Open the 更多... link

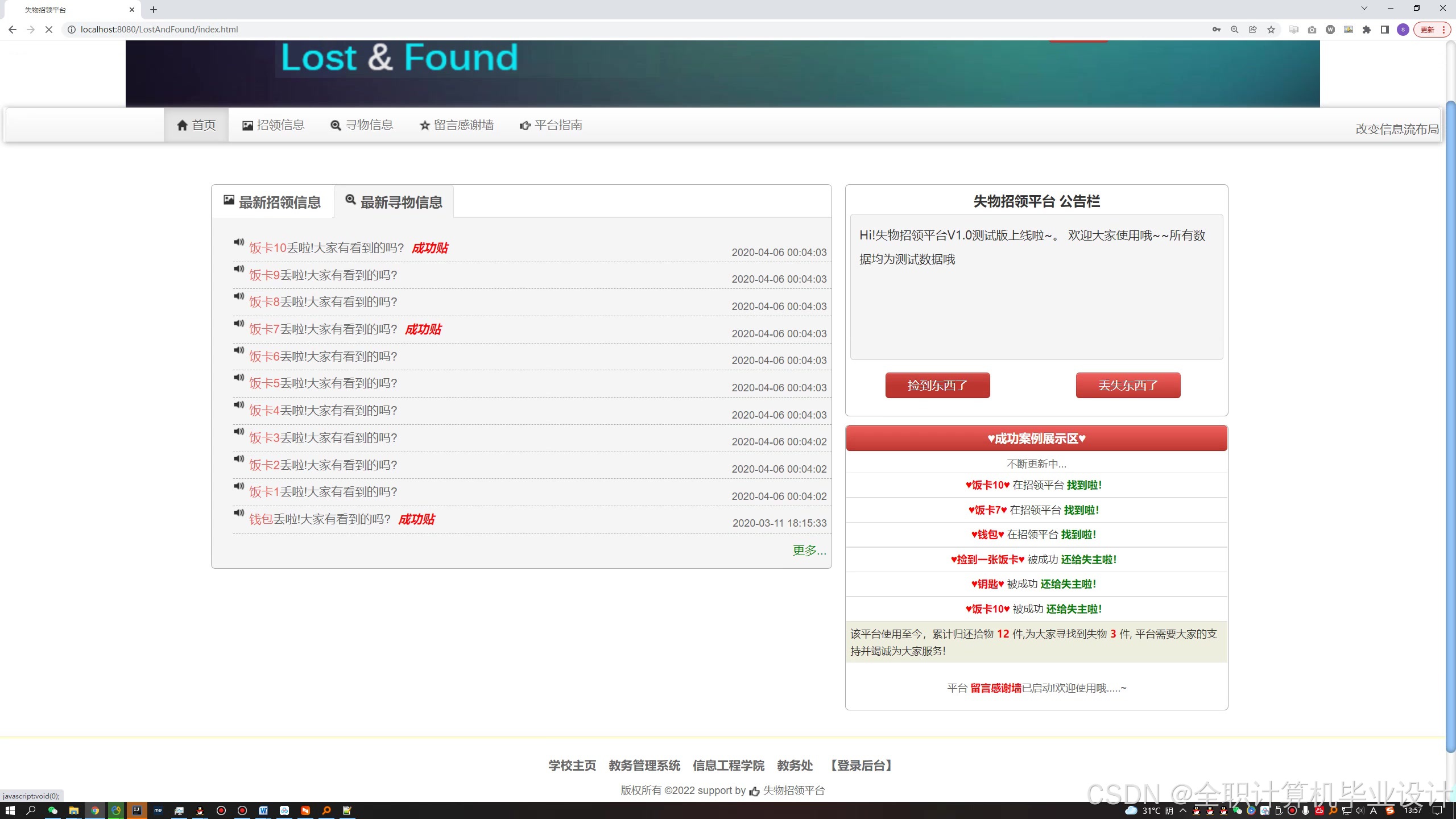click(809, 550)
